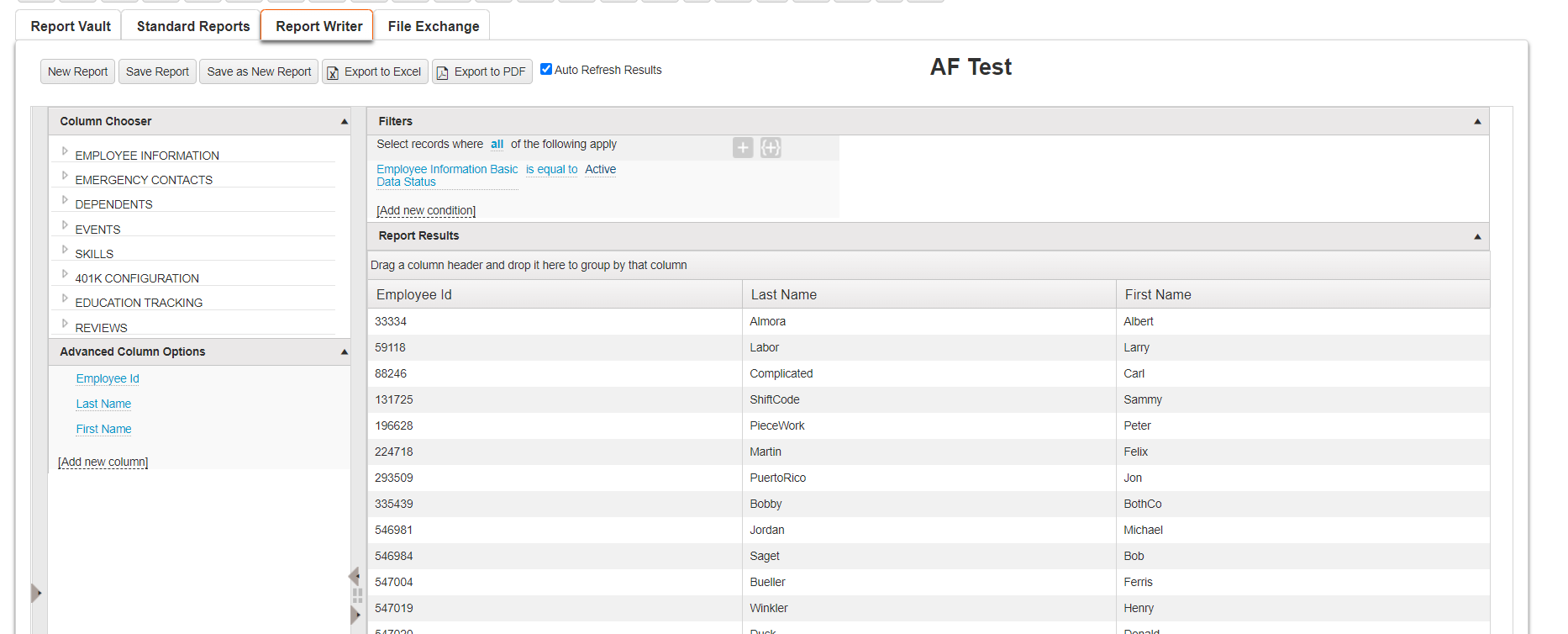
Task: Expand the SKILLS tree node
Action: [65, 250]
